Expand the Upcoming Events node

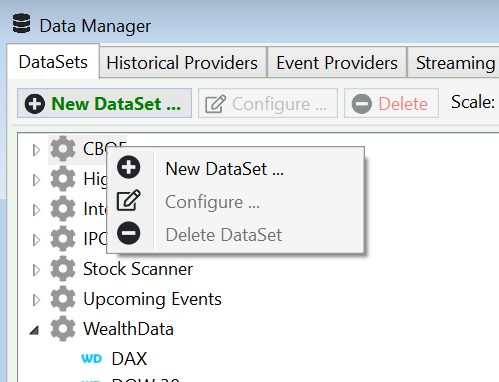tap(36, 300)
